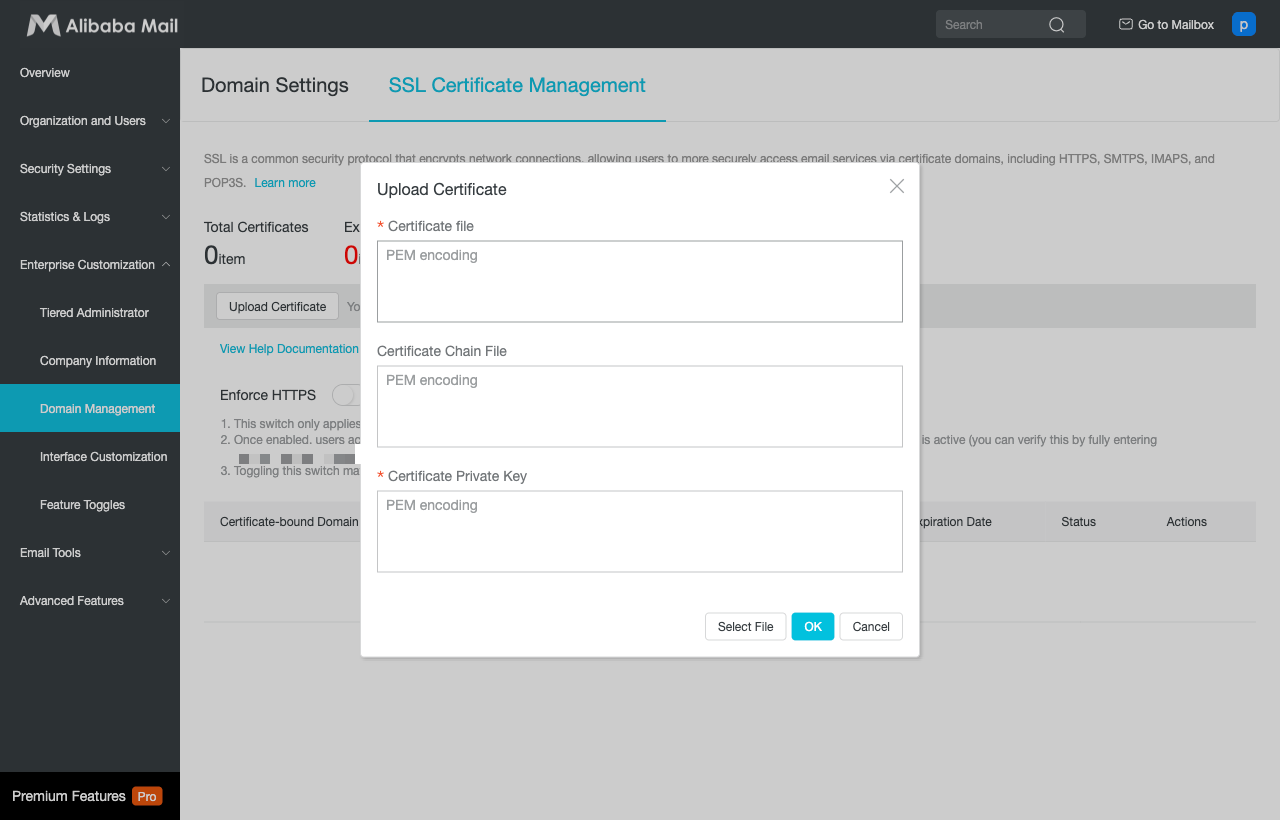
Task: Open View Help Documentation link
Action: (289, 349)
